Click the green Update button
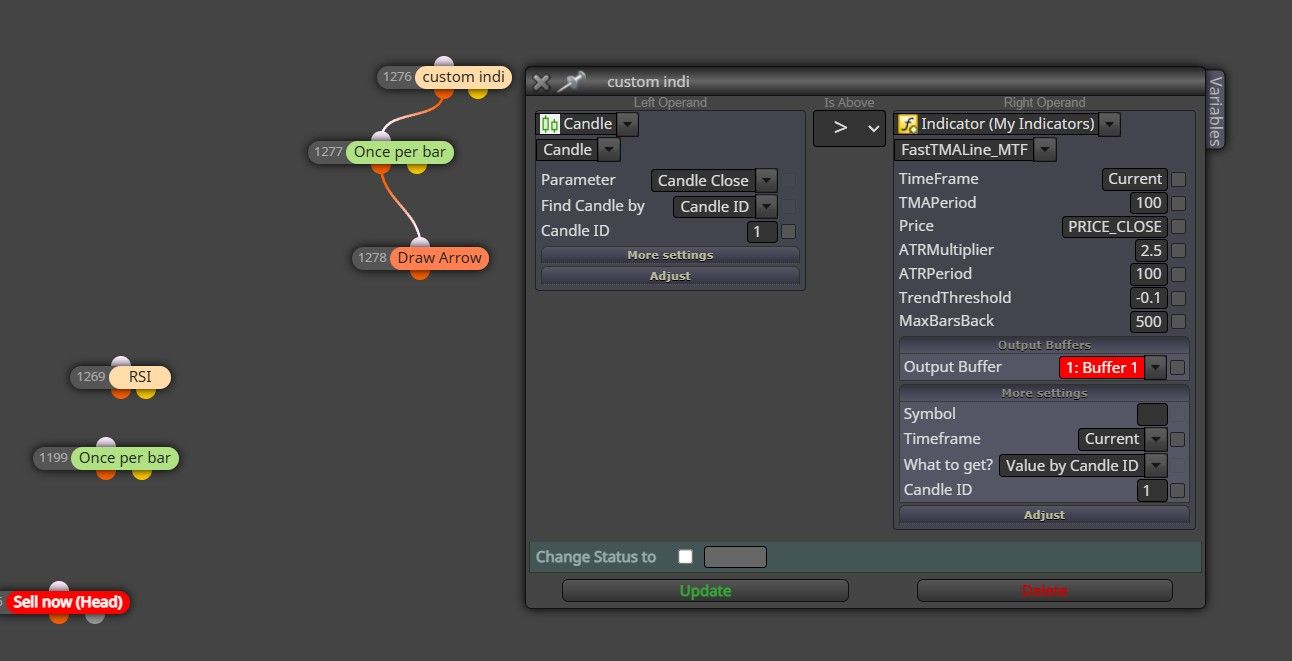The width and height of the screenshot is (1292, 661). (x=705, y=591)
